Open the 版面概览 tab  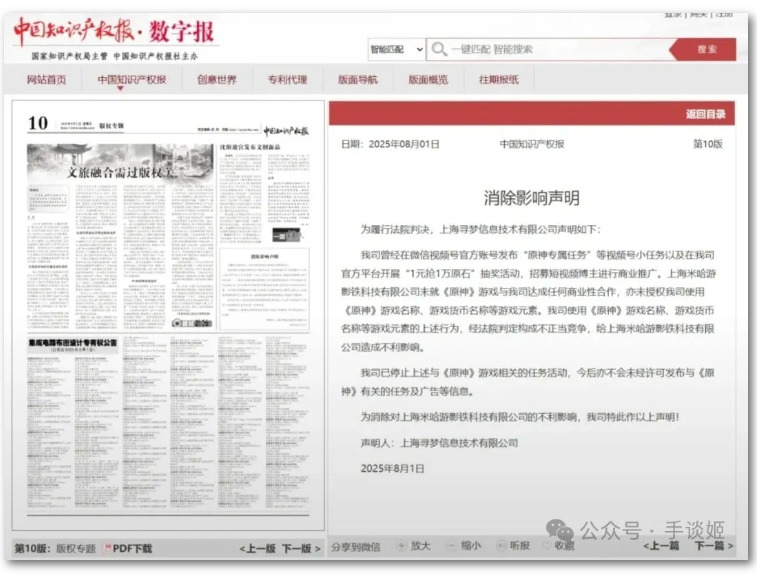tap(428, 79)
